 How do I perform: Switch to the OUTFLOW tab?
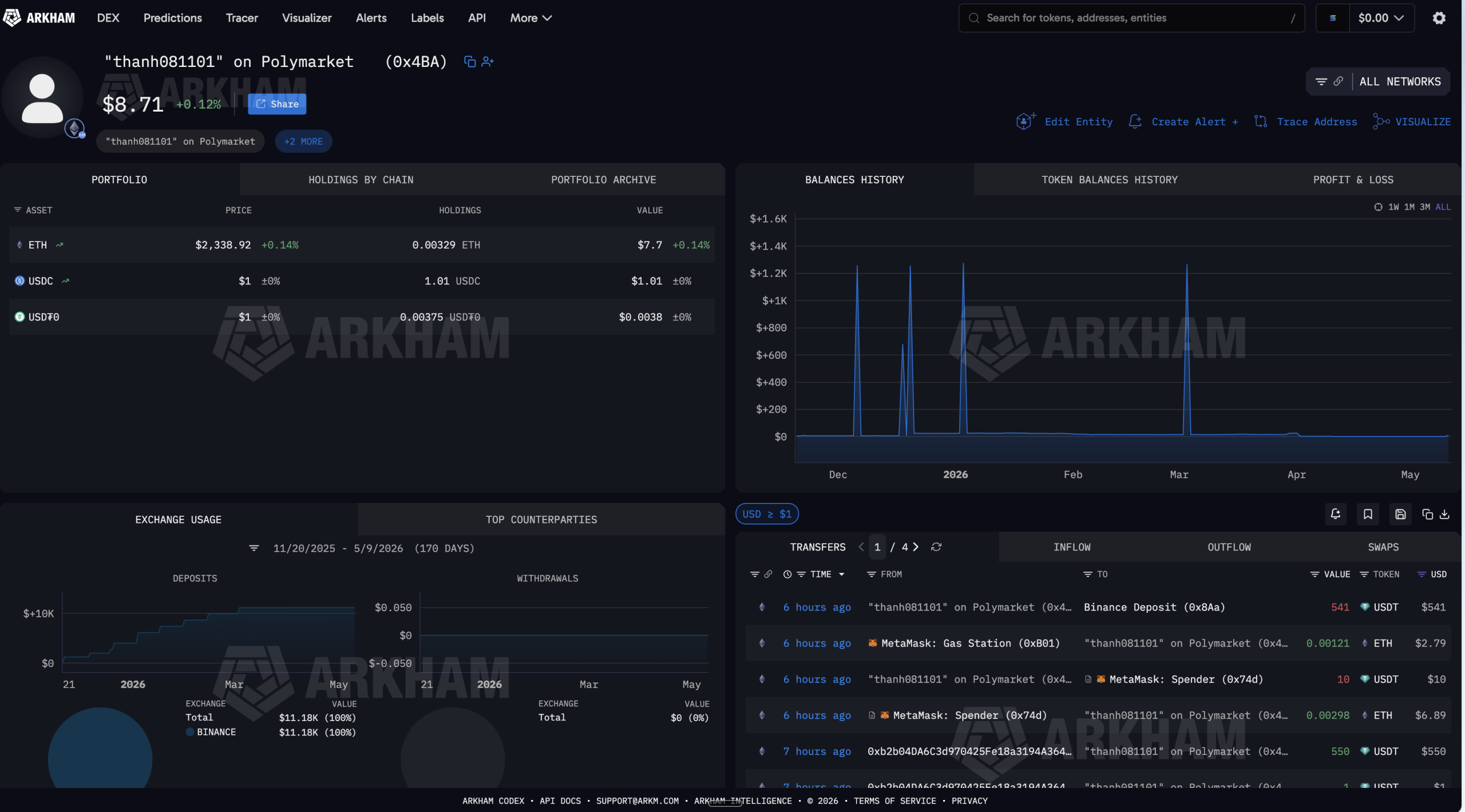pyautogui.click(x=1229, y=547)
